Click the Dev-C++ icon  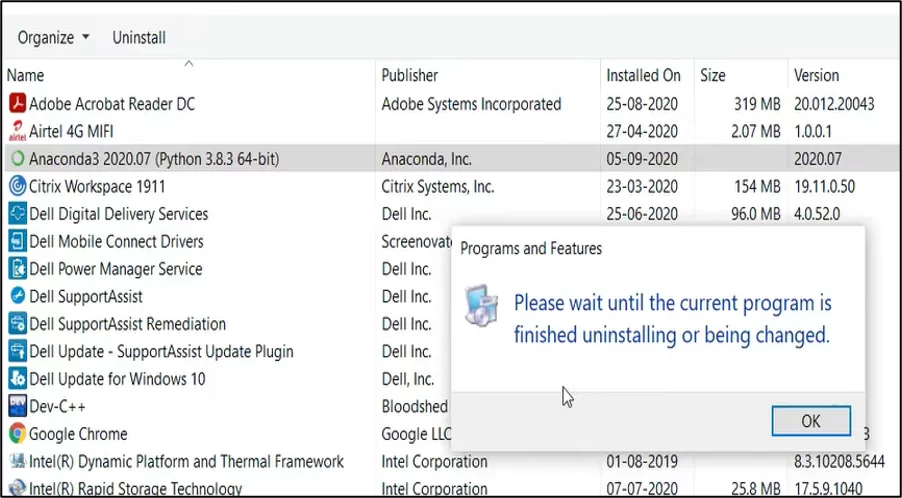click(18, 406)
